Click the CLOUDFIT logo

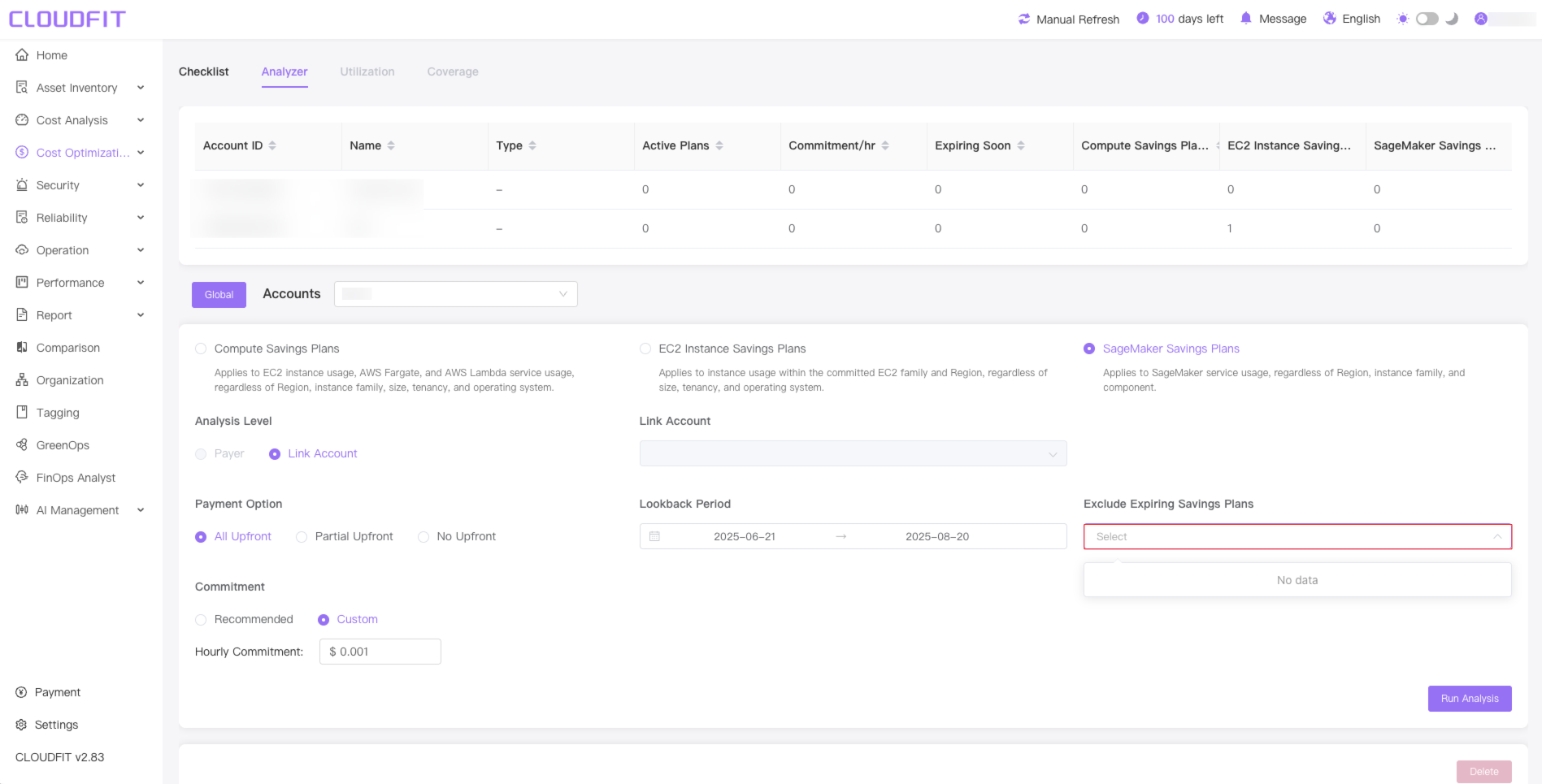[x=67, y=19]
